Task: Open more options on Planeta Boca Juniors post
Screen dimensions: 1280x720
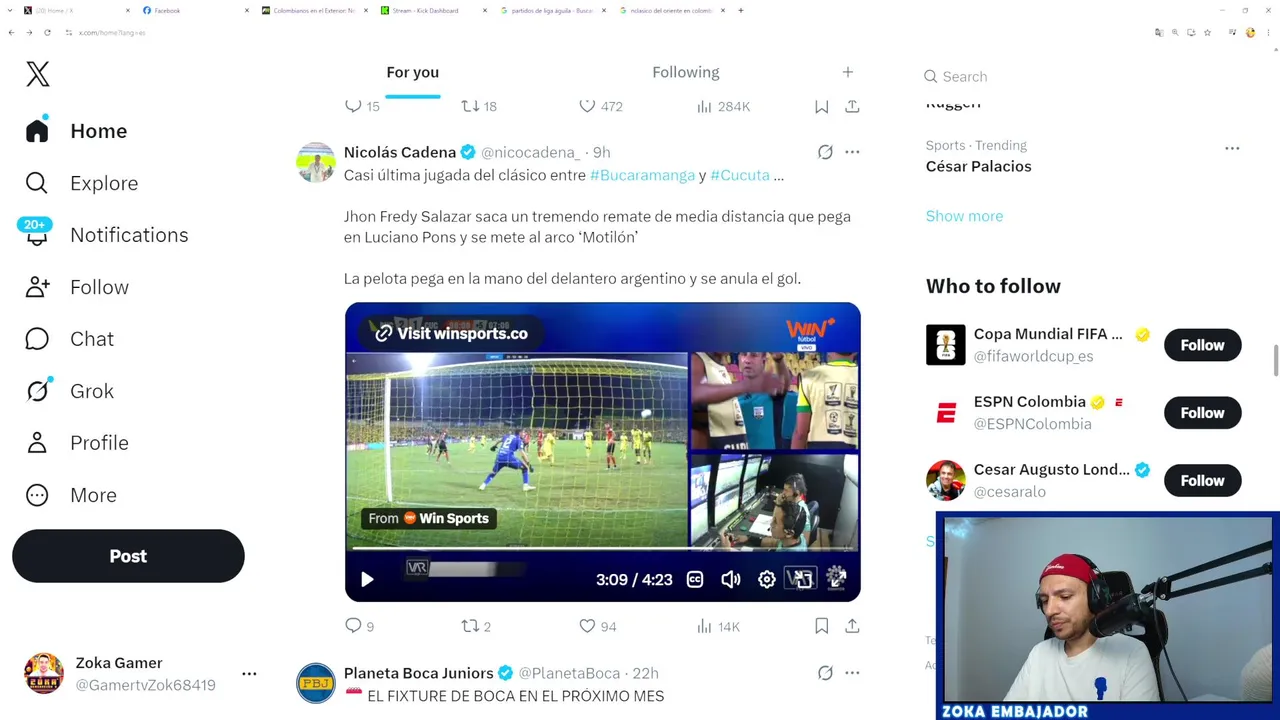Action: 852,673
